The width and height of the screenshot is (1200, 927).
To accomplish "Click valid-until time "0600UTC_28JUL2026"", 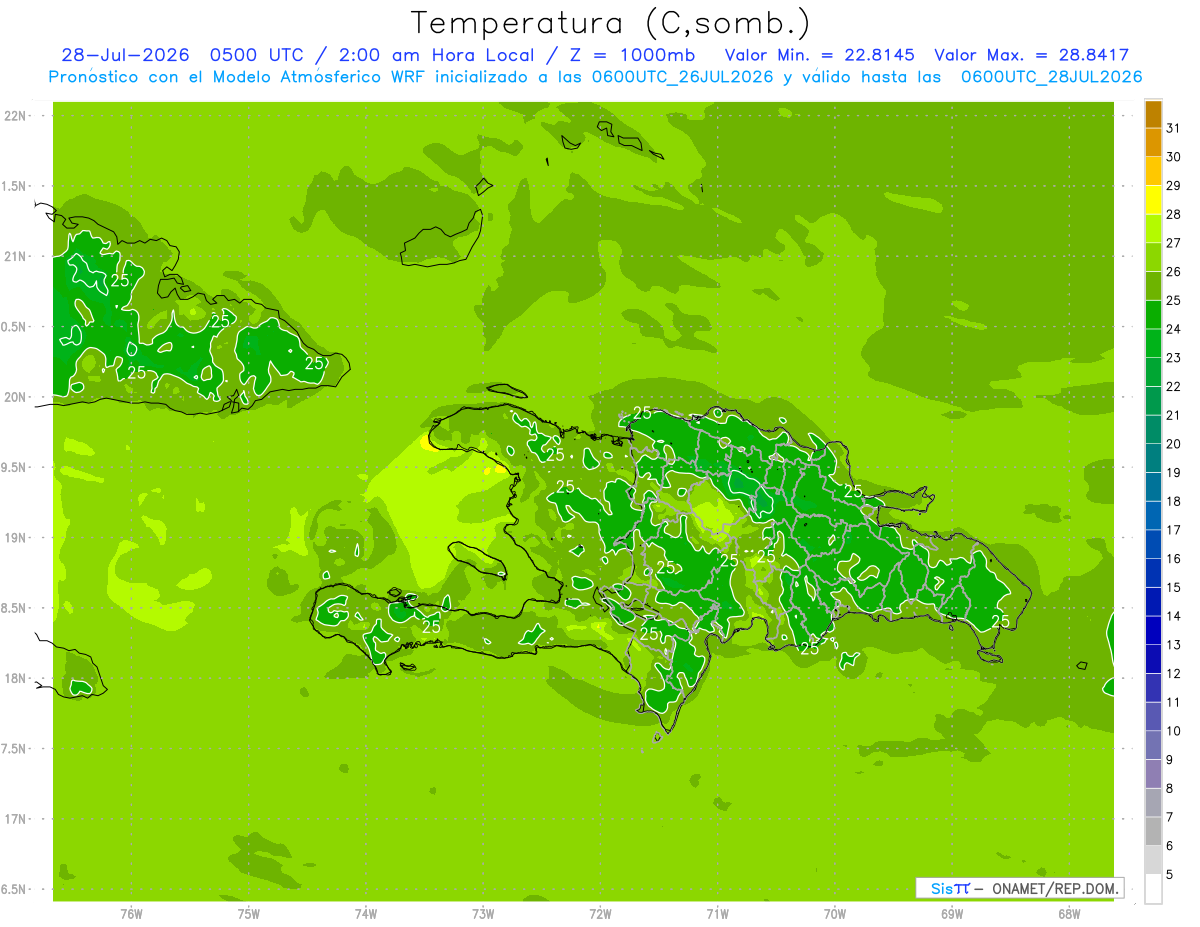I will (x=1051, y=77).
